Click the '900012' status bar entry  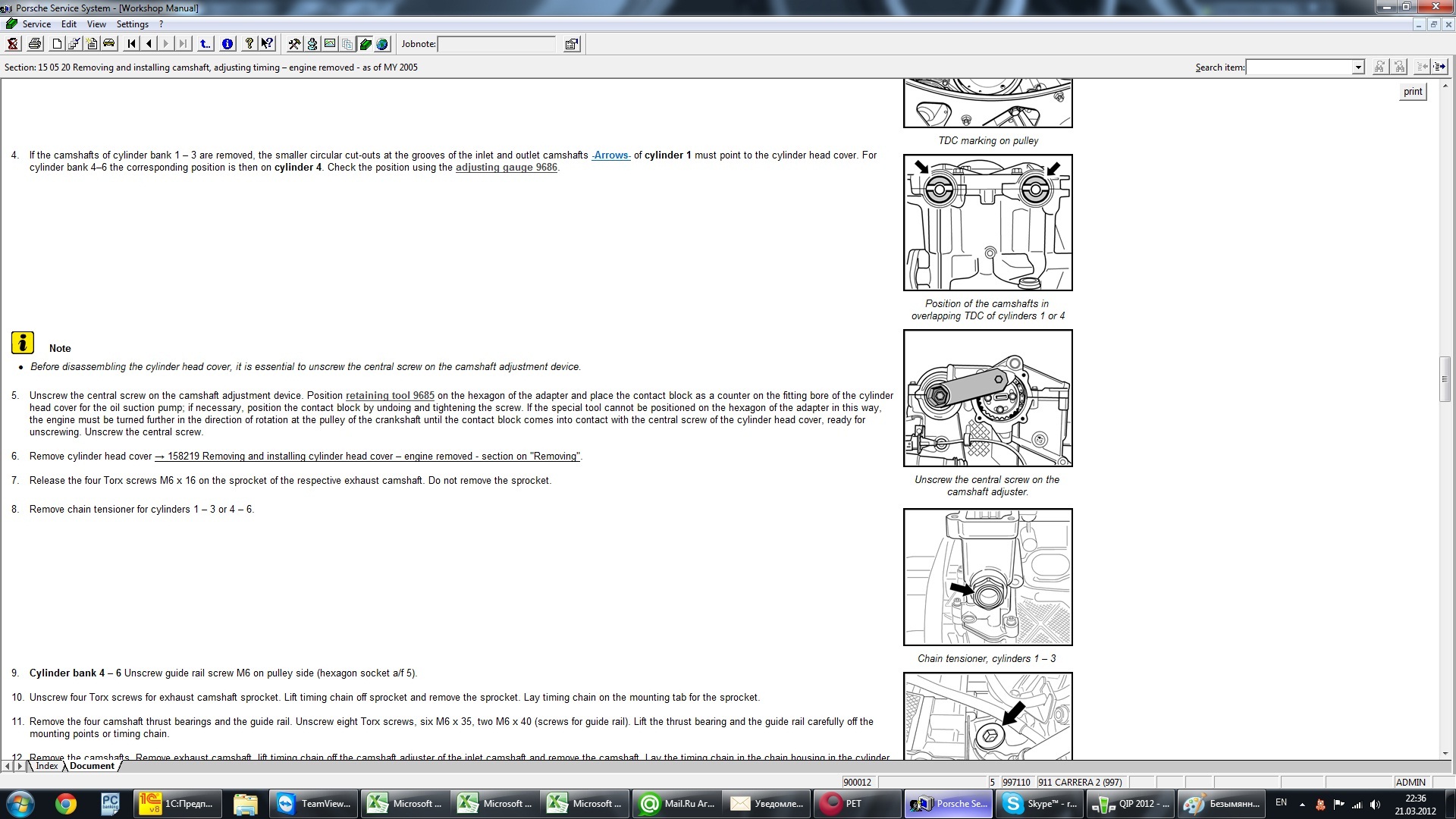coord(858,783)
